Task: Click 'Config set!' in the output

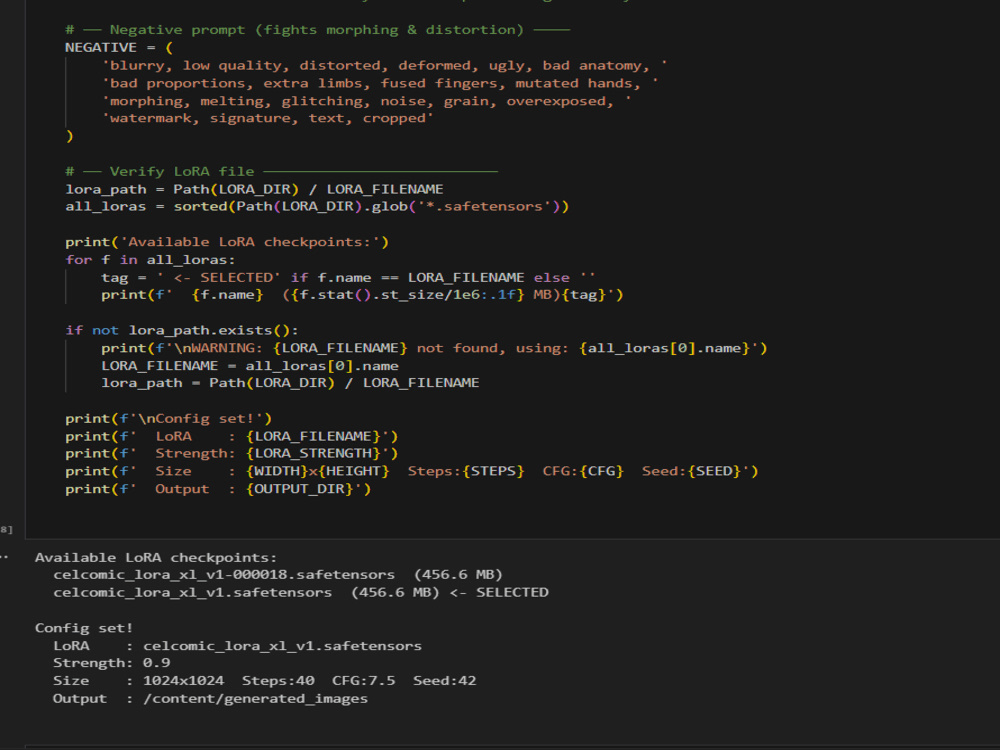Action: click(84, 628)
